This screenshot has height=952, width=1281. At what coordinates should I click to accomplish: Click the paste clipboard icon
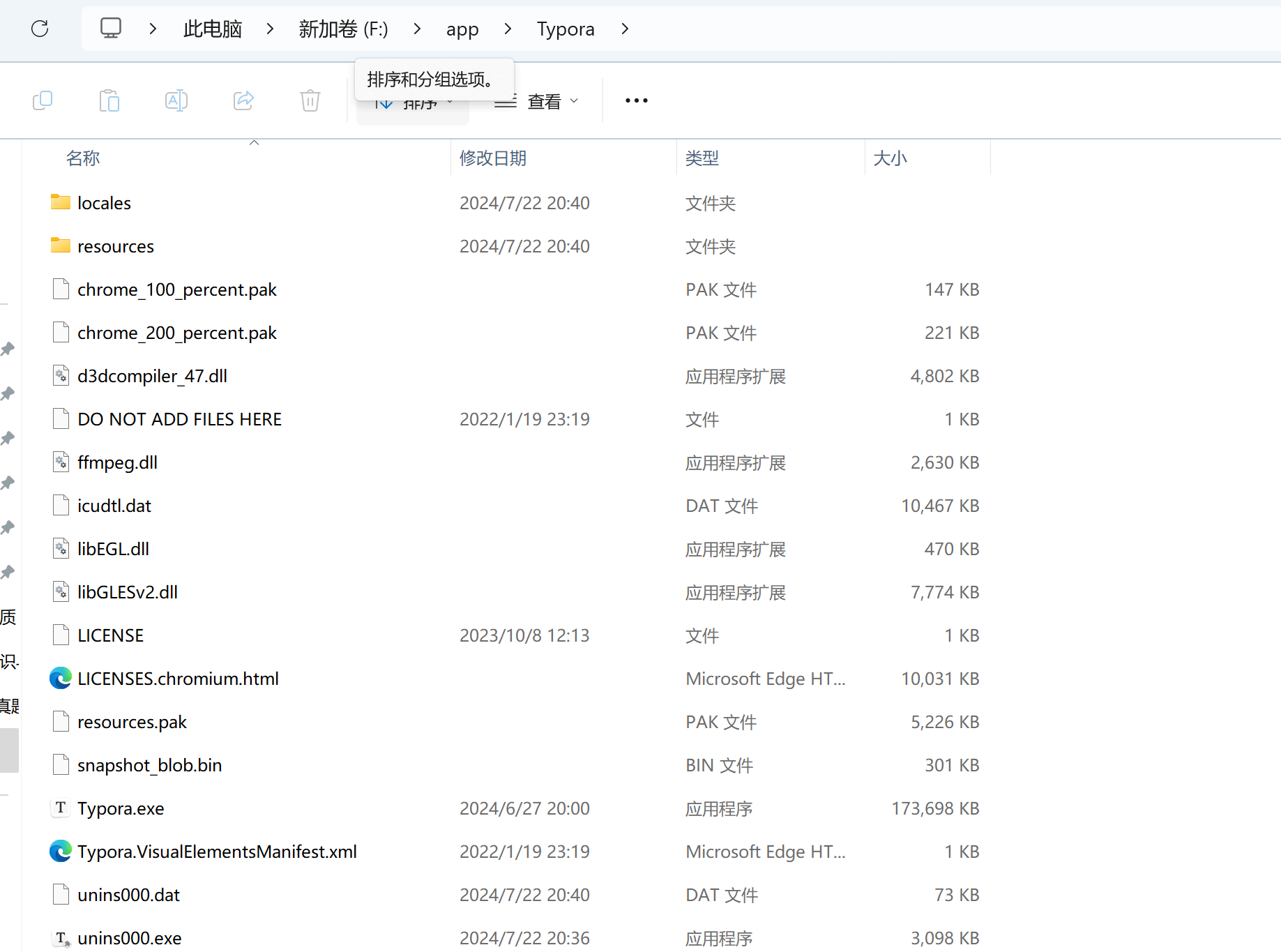[x=109, y=100]
